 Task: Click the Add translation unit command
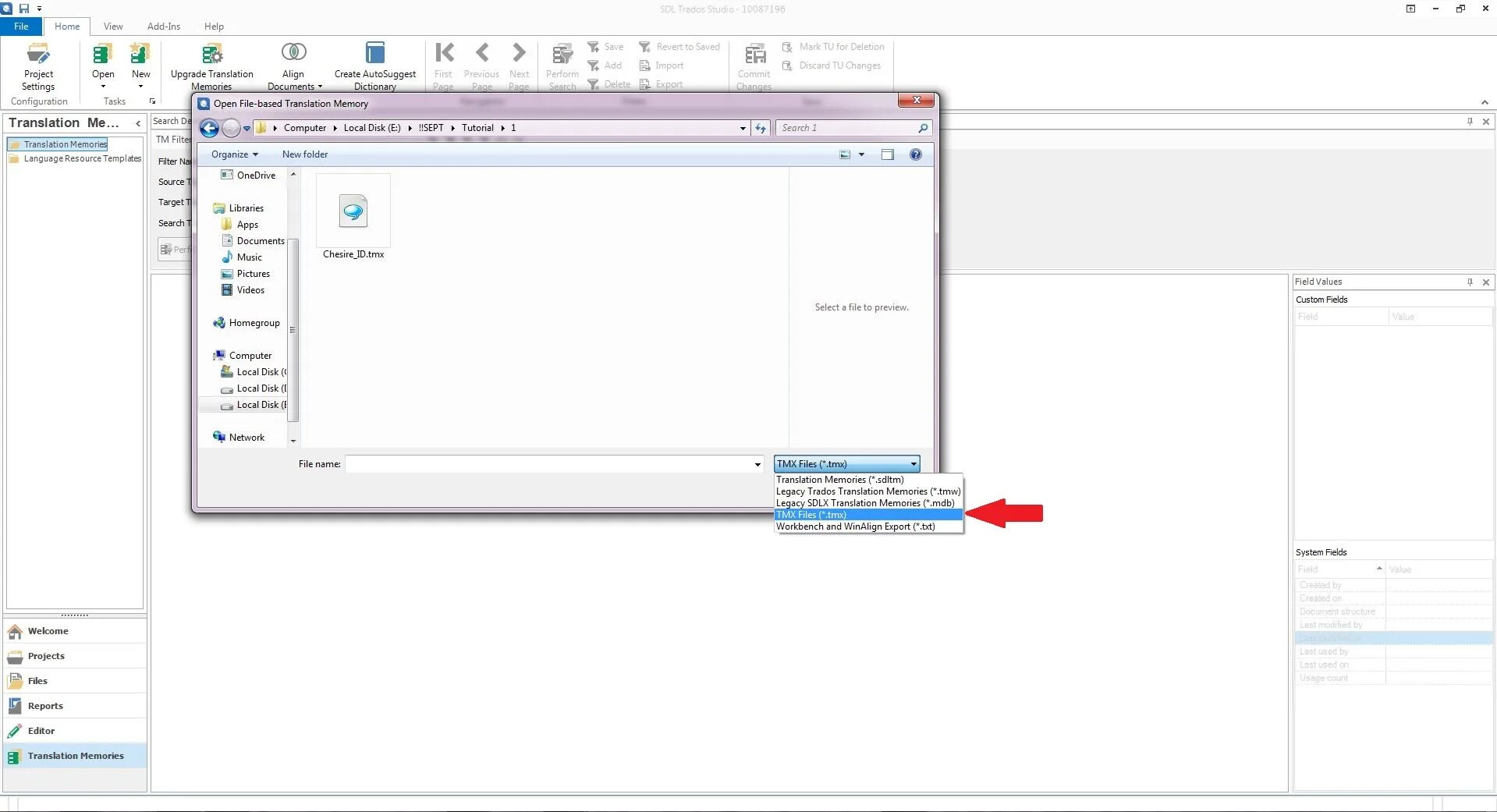pyautogui.click(x=605, y=66)
